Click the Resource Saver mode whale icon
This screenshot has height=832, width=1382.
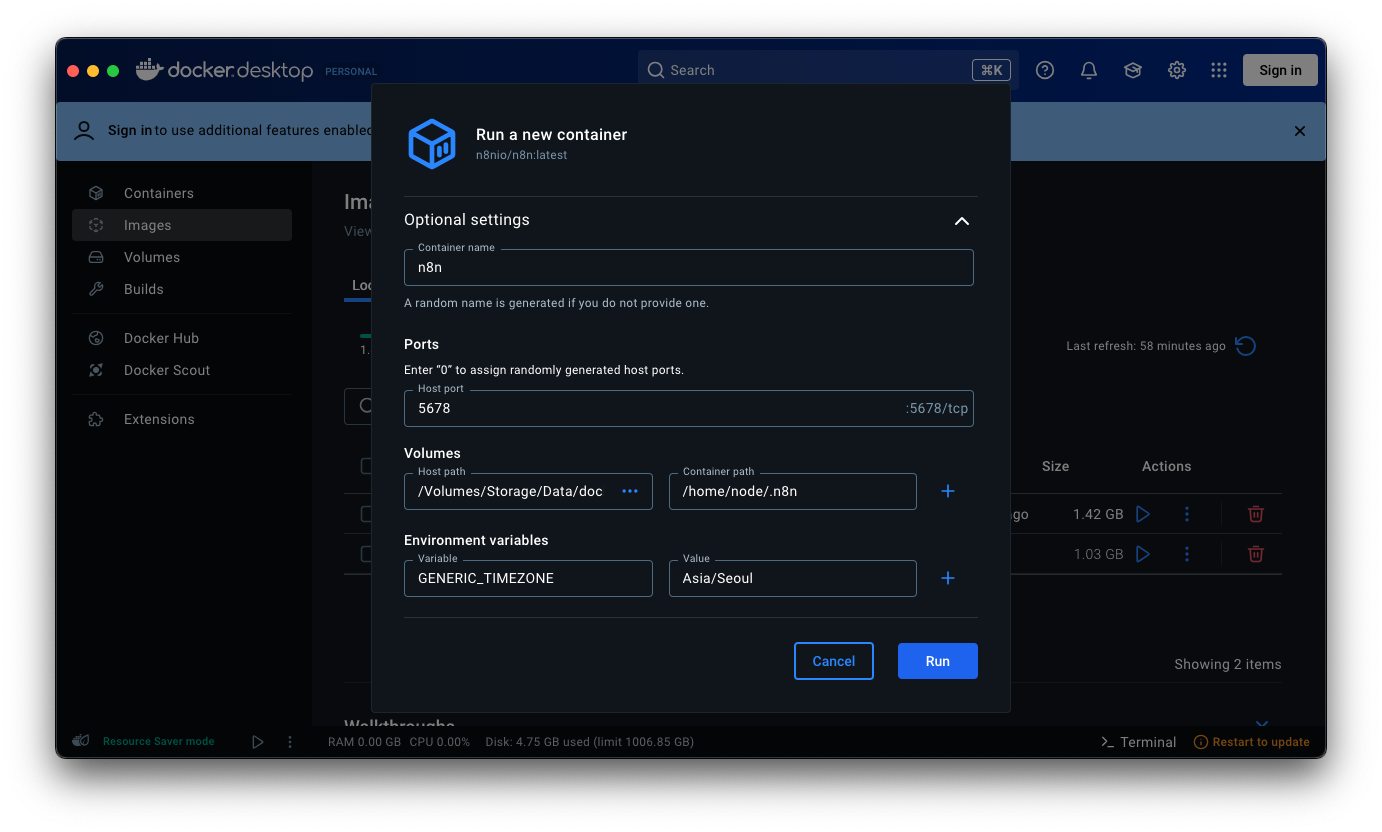click(x=81, y=741)
